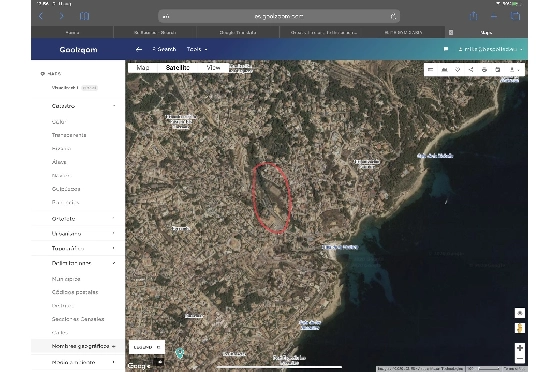560x372 pixels.
Task: Show all Safari tabs overview
Action: tap(515, 16)
